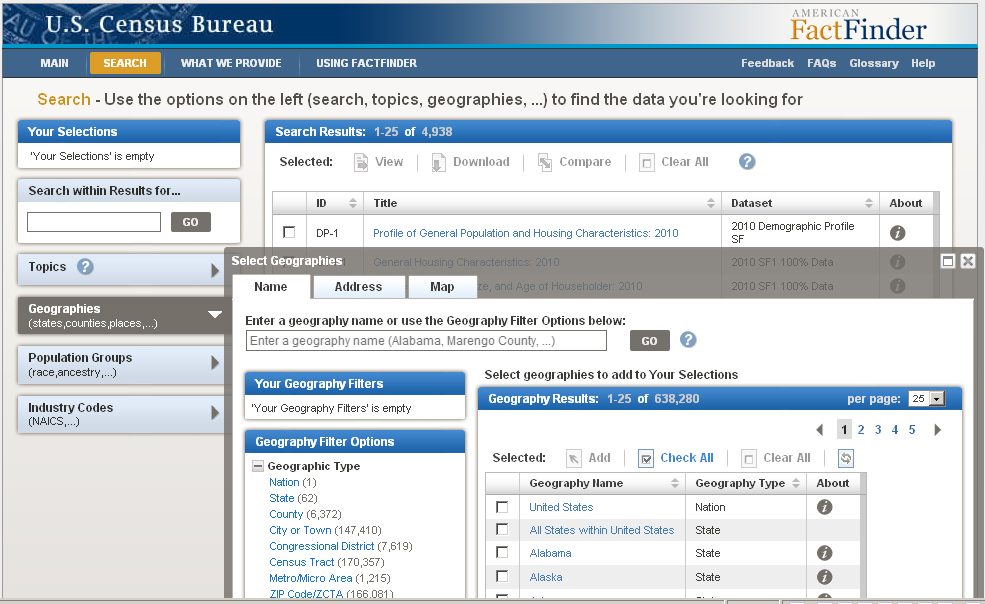Filter by County geographic type
This screenshot has height=604, width=985.
(x=286, y=514)
